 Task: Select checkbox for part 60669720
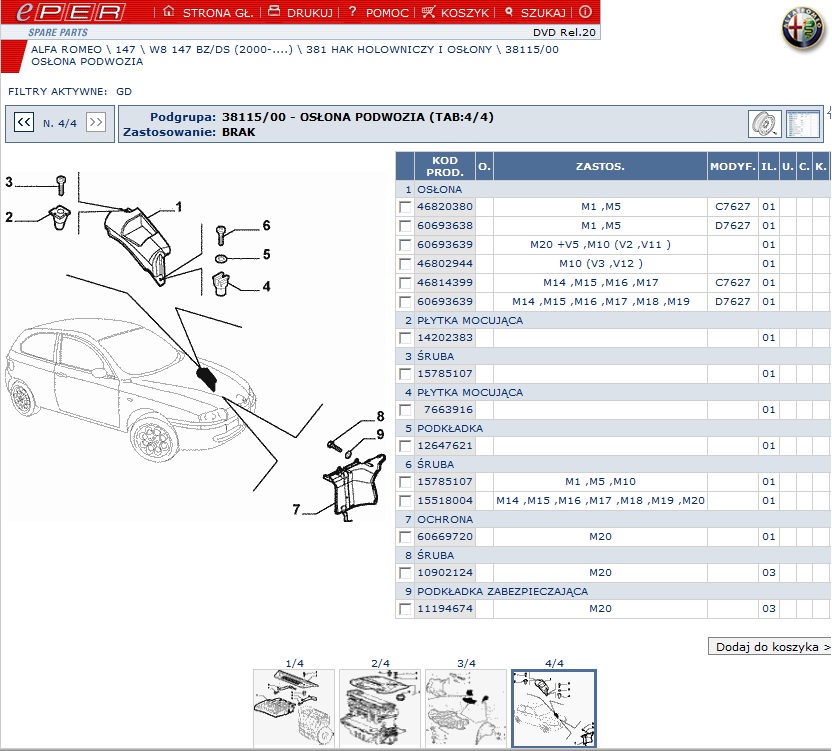pos(405,537)
